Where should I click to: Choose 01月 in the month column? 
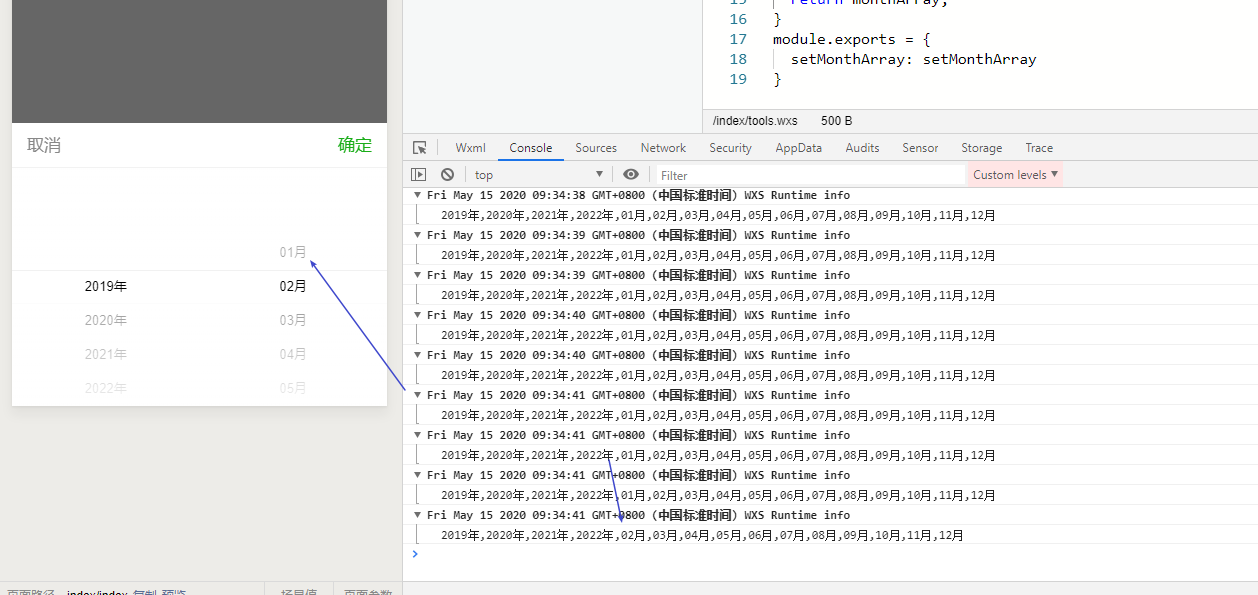[293, 252]
